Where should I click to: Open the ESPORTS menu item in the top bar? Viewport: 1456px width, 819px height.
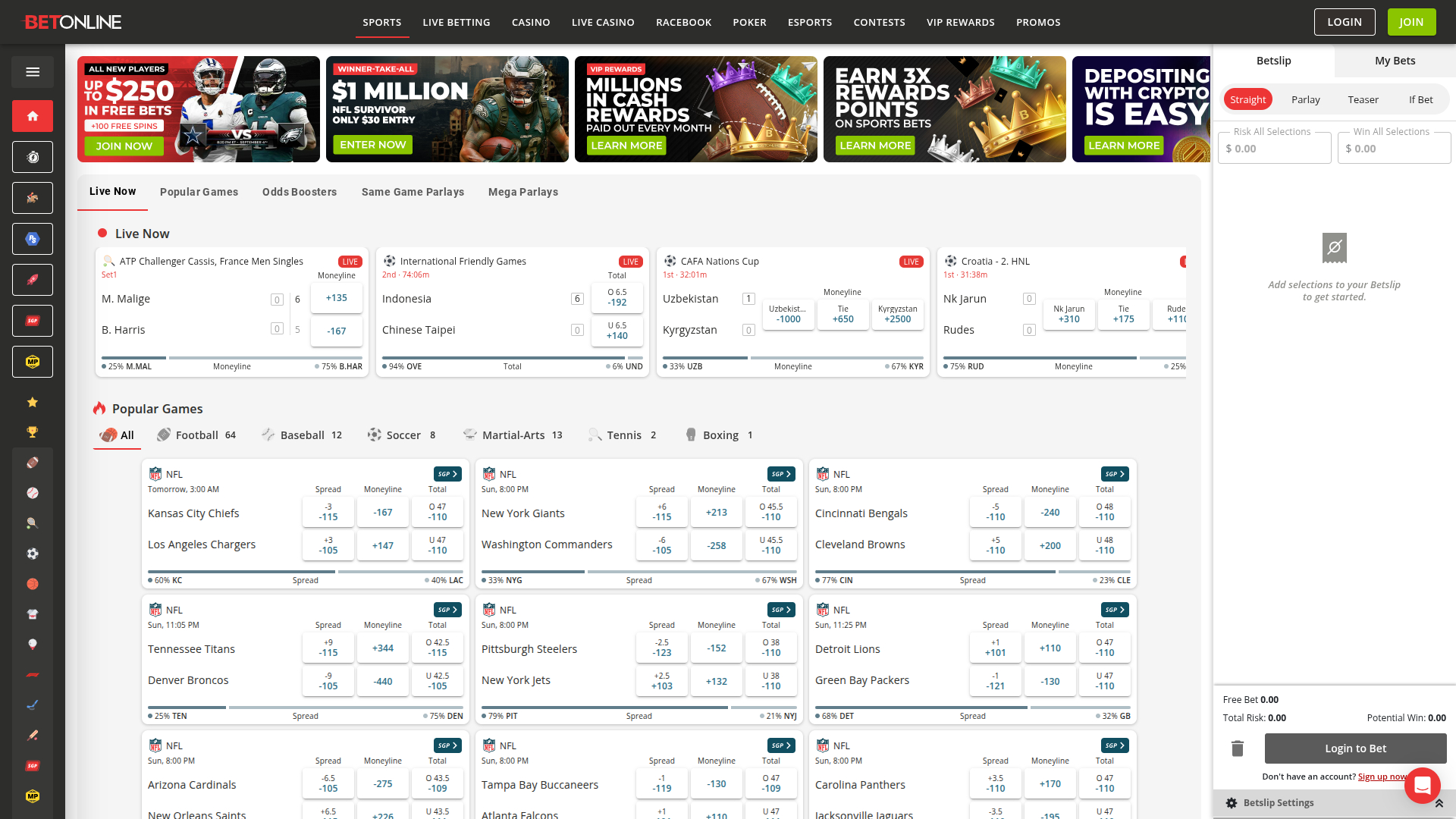click(809, 22)
